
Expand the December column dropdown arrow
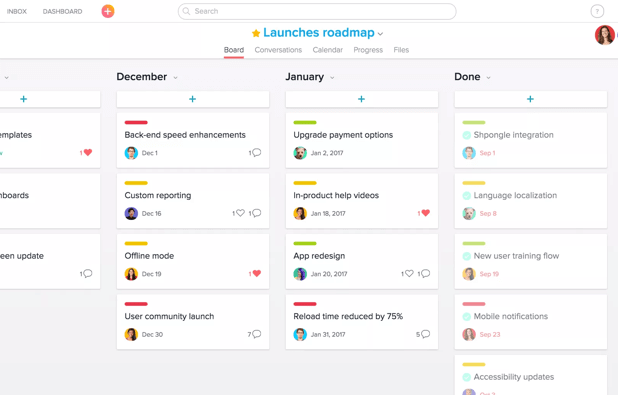click(175, 78)
